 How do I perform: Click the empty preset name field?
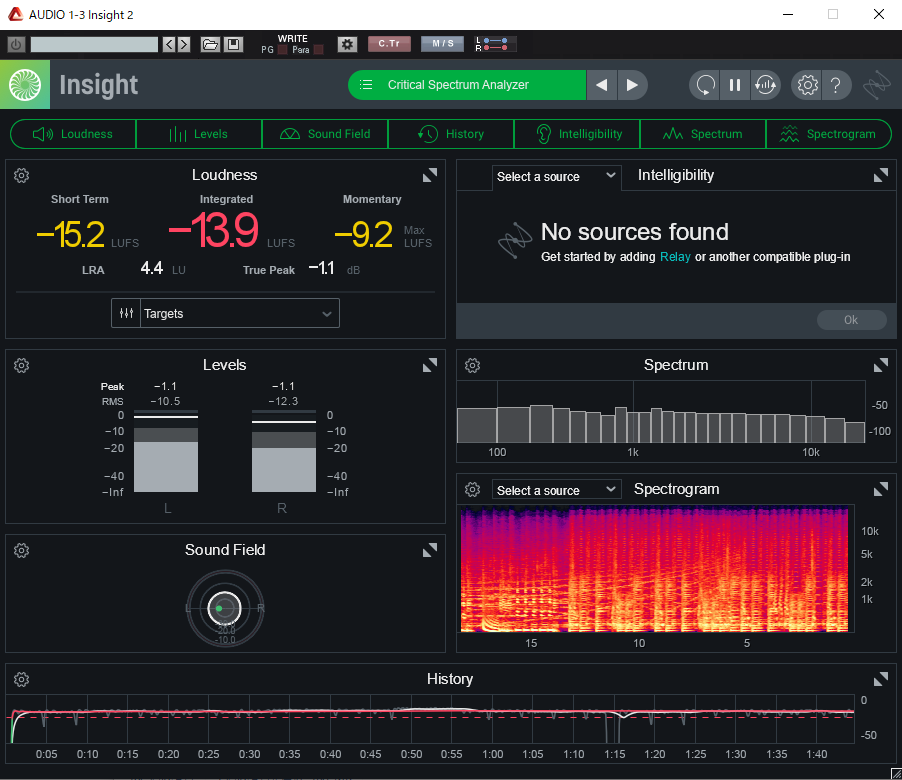click(94, 44)
